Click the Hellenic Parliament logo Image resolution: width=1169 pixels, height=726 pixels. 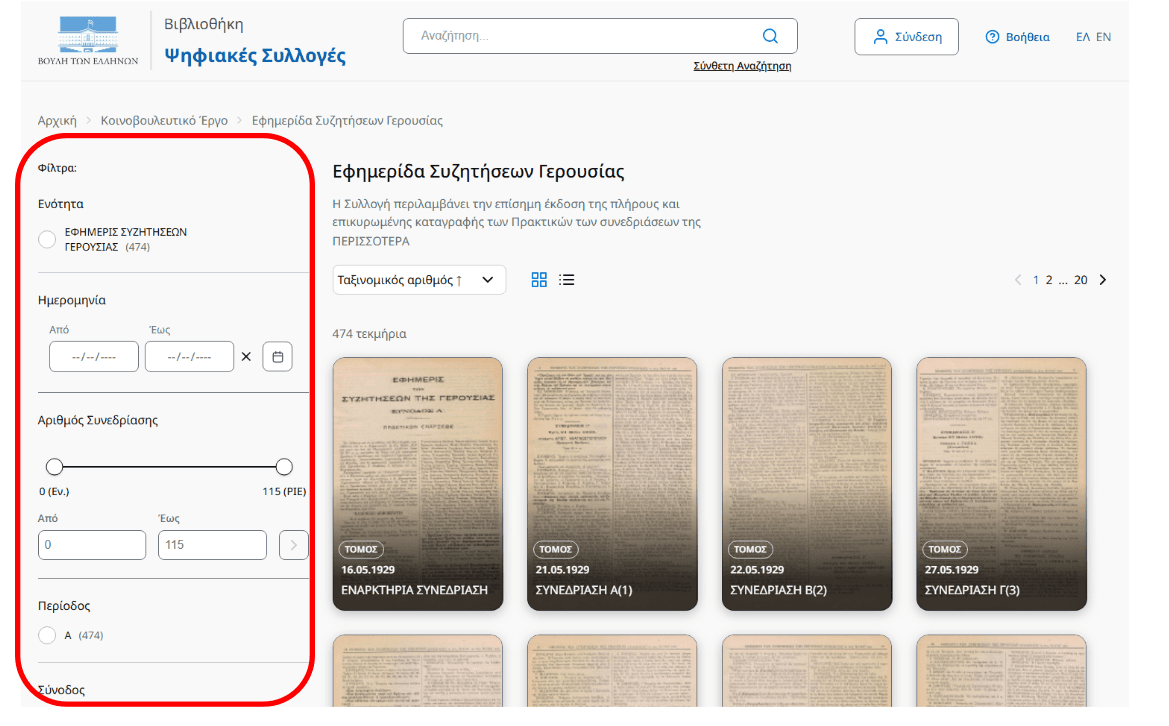pos(88,40)
